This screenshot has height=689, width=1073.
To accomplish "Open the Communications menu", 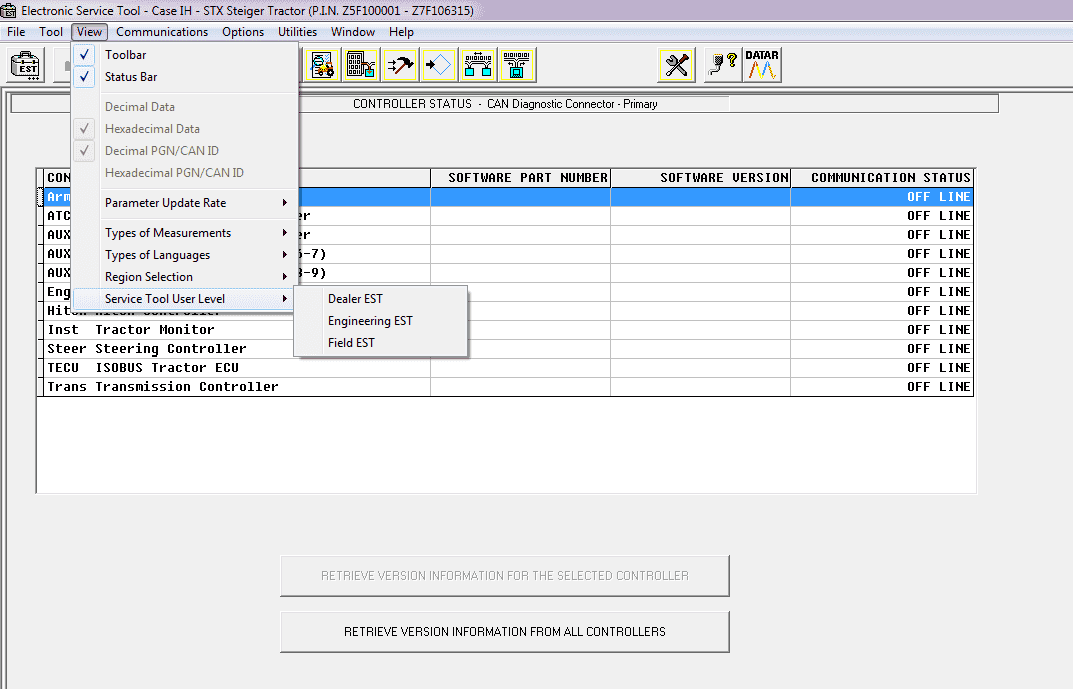I will (162, 31).
